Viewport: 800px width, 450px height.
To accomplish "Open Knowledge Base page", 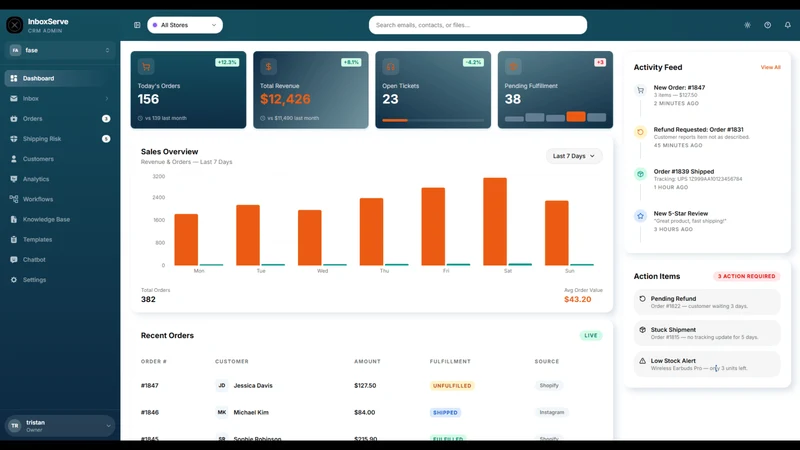I will (x=59, y=219).
